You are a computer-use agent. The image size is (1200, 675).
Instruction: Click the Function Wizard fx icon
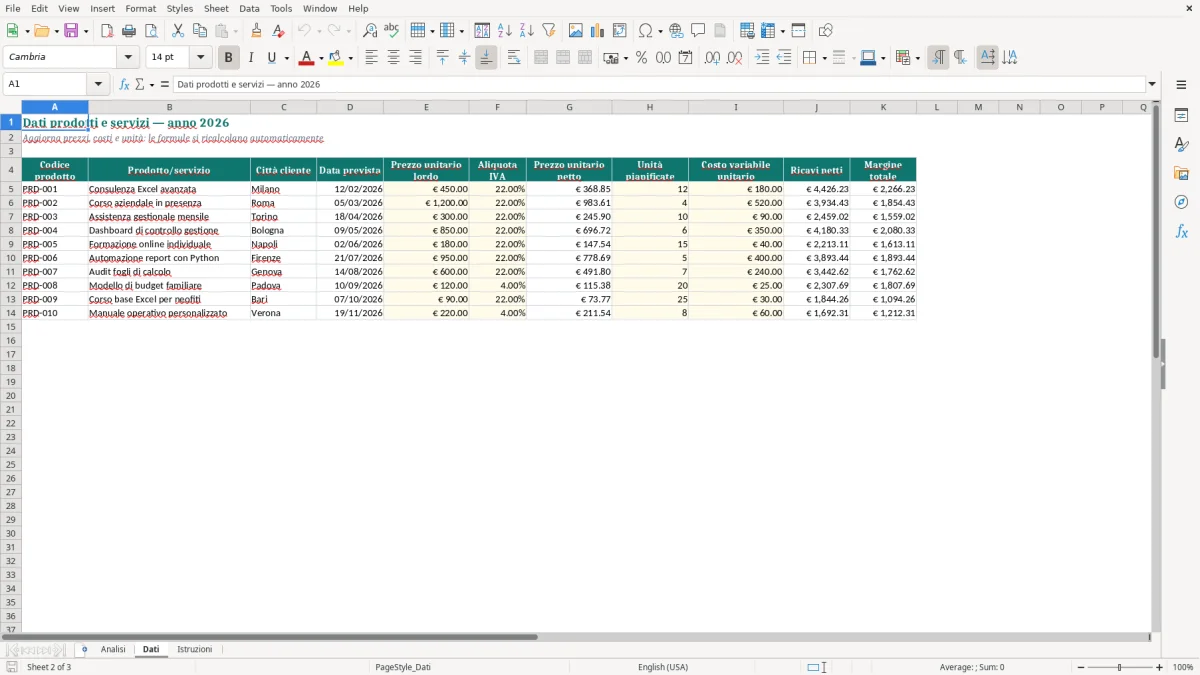point(124,84)
